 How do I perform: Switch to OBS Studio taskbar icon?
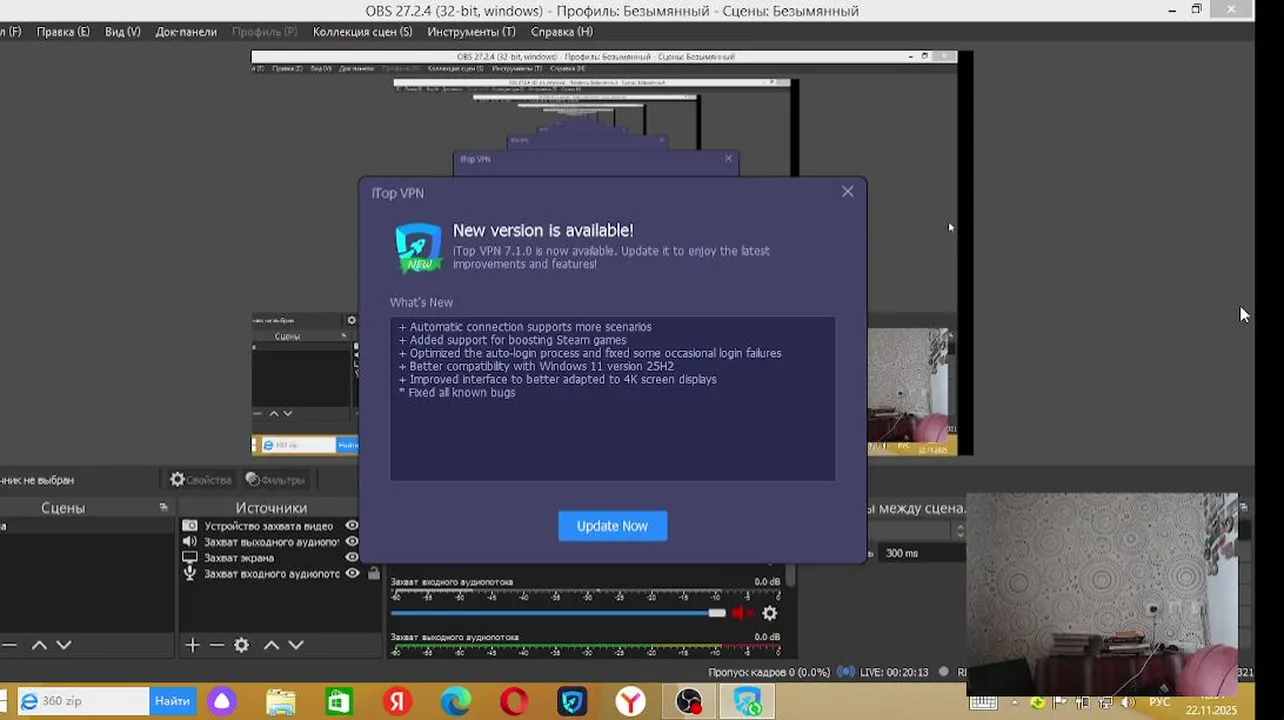(x=689, y=702)
